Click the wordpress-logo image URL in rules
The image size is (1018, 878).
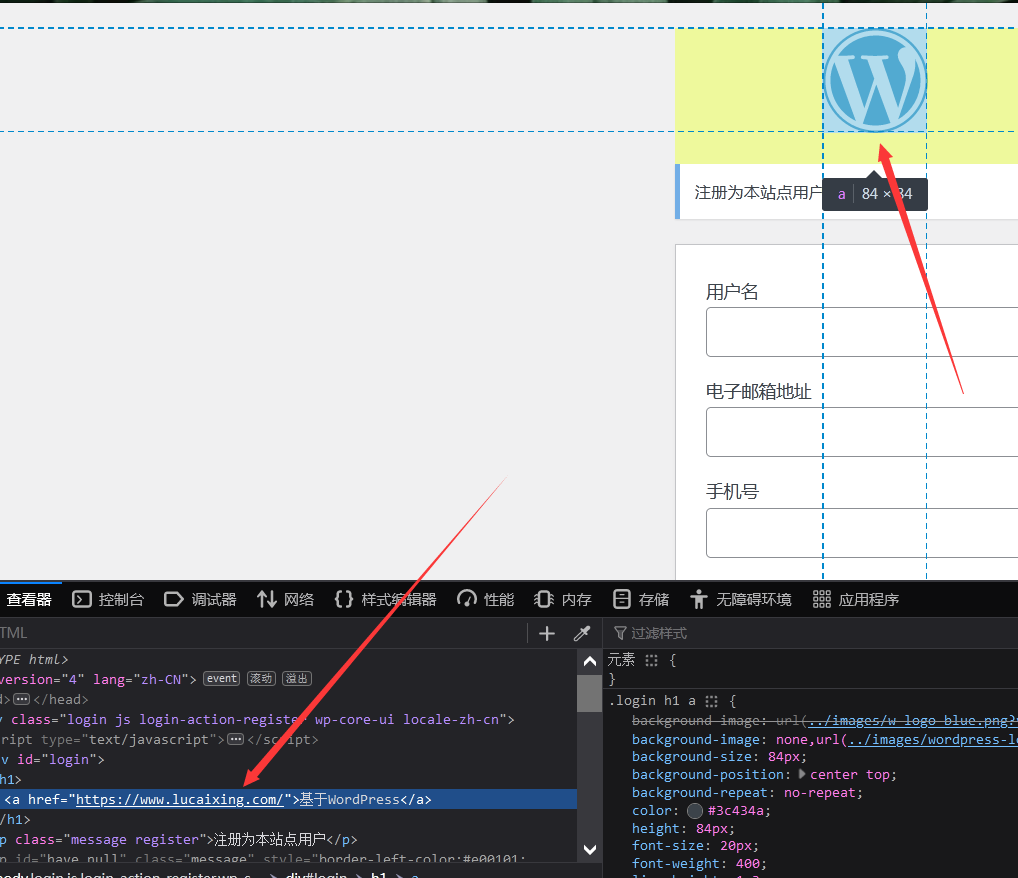pos(933,739)
